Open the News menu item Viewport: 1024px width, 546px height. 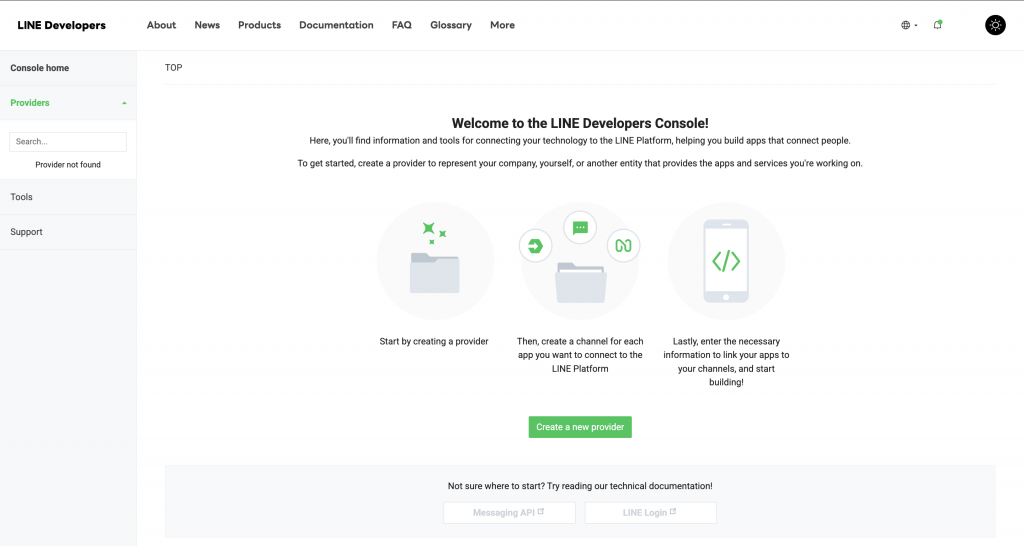coord(207,25)
